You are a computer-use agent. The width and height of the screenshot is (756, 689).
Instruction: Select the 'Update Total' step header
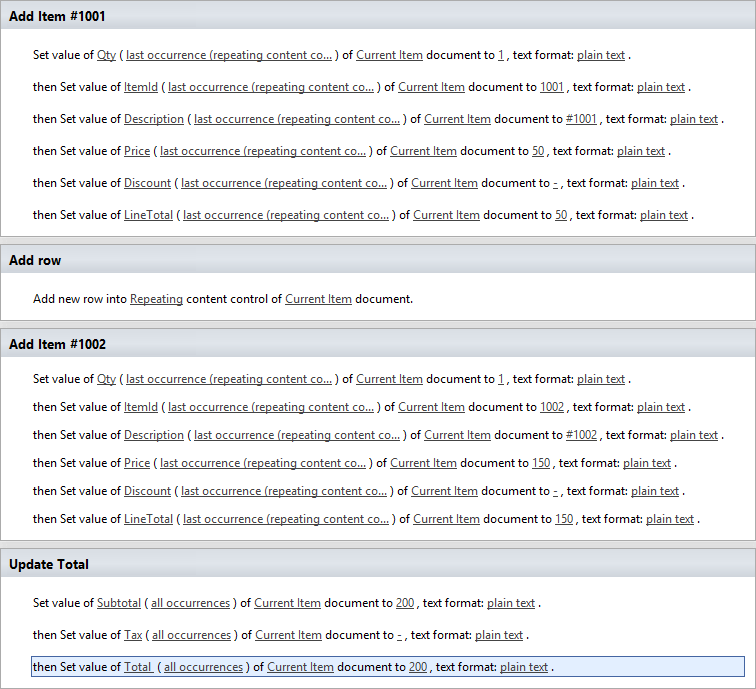point(378,564)
